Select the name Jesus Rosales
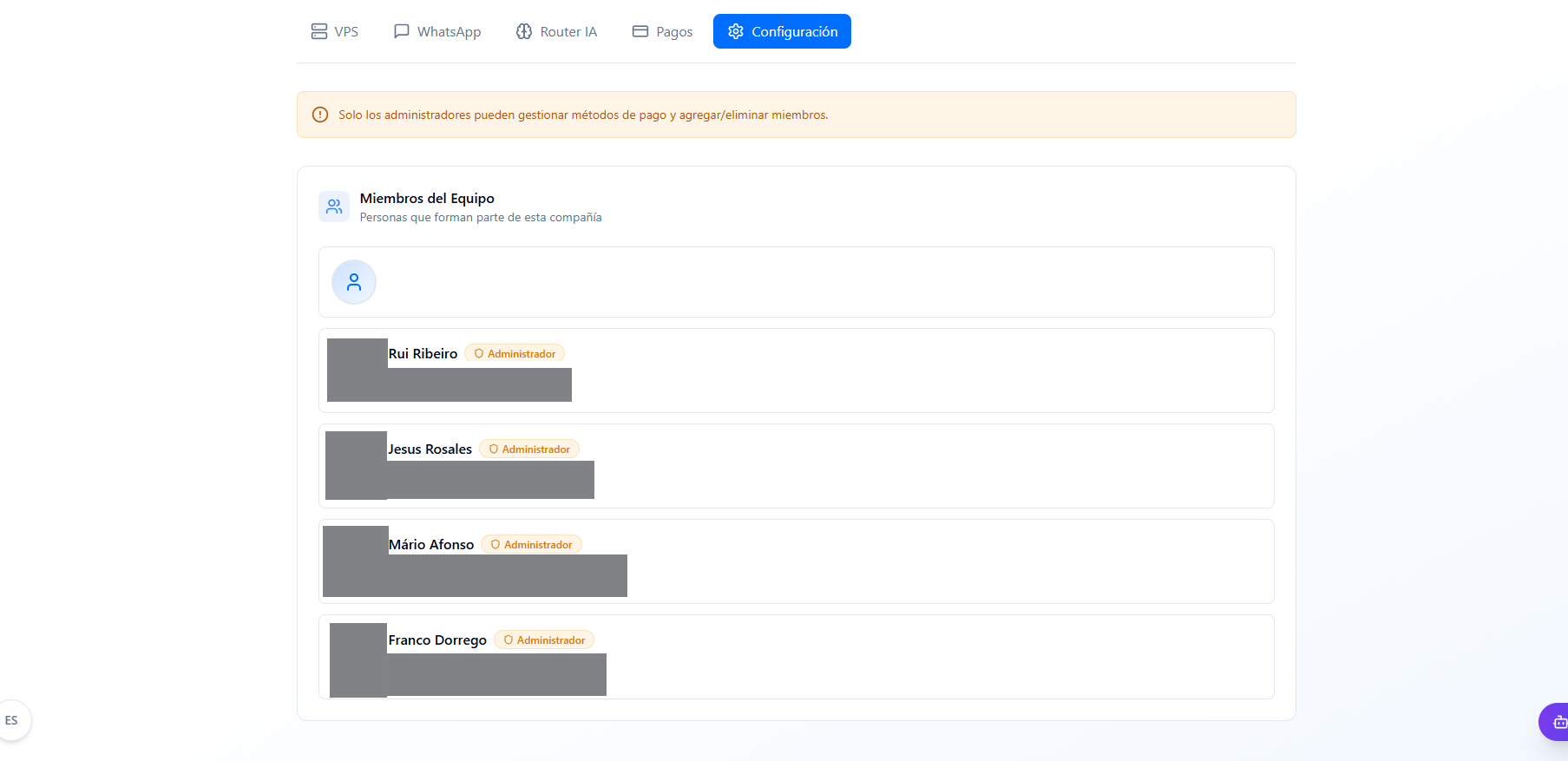 click(x=430, y=449)
